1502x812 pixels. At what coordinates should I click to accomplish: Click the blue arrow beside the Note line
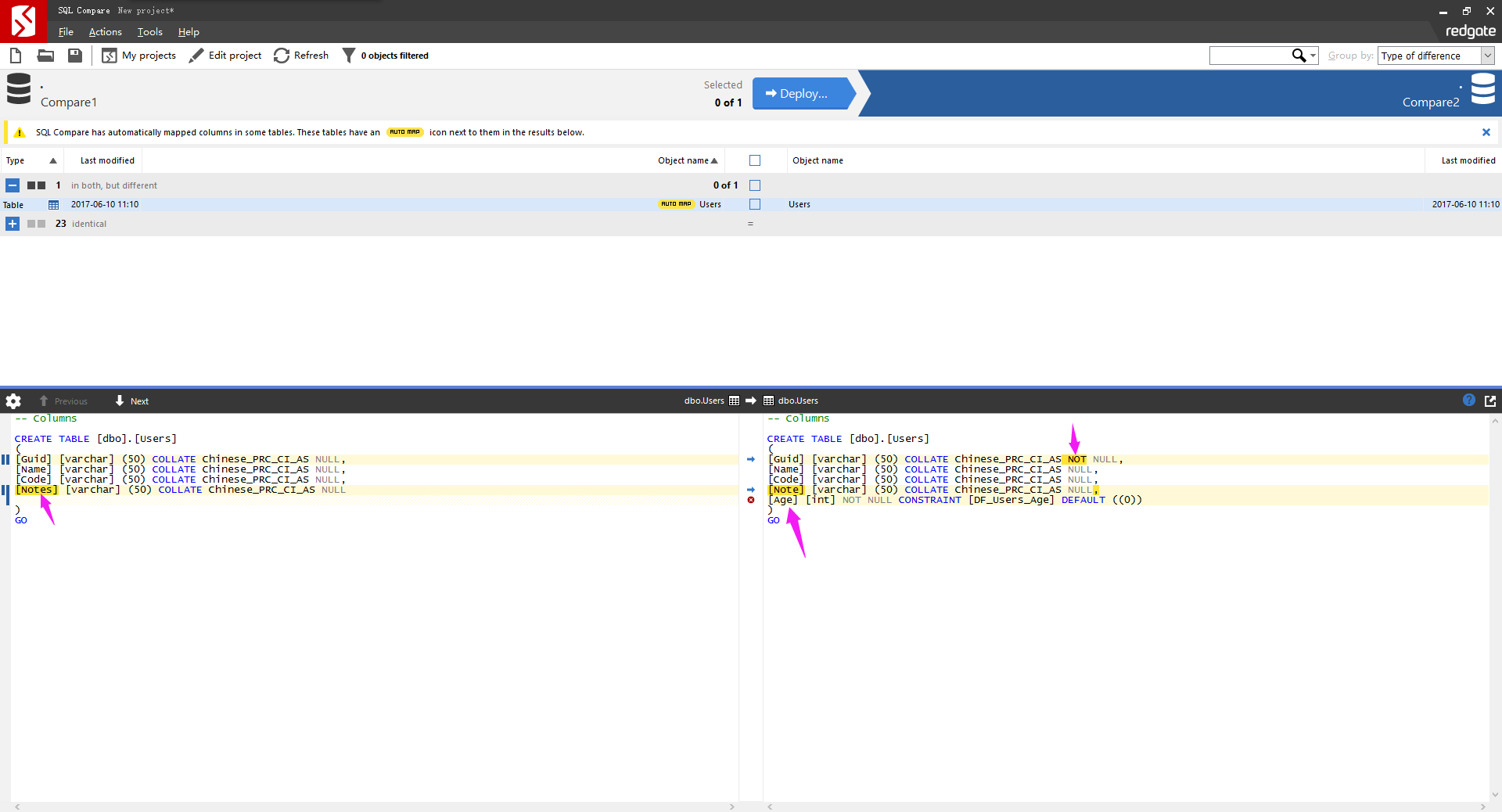[751, 490]
